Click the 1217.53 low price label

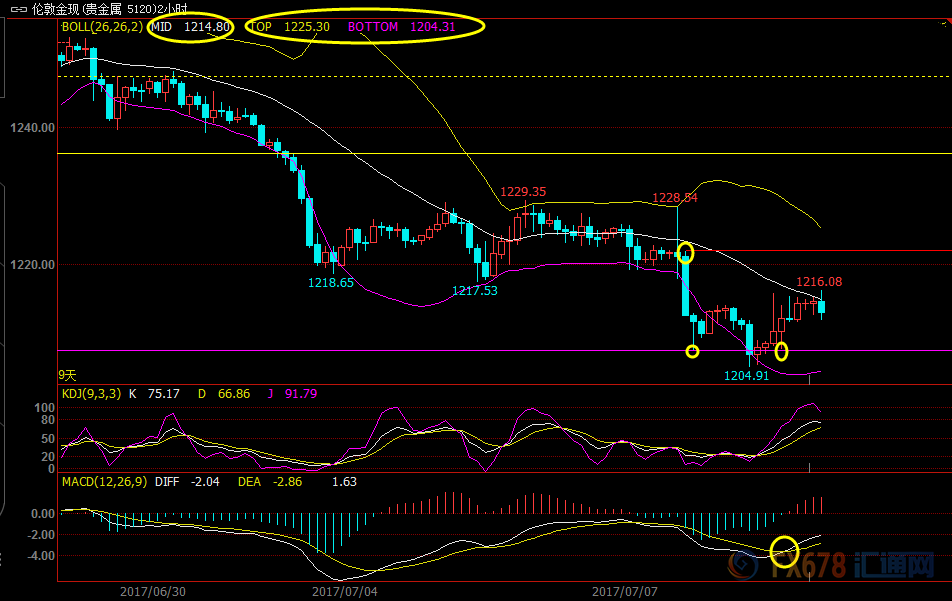click(x=475, y=291)
